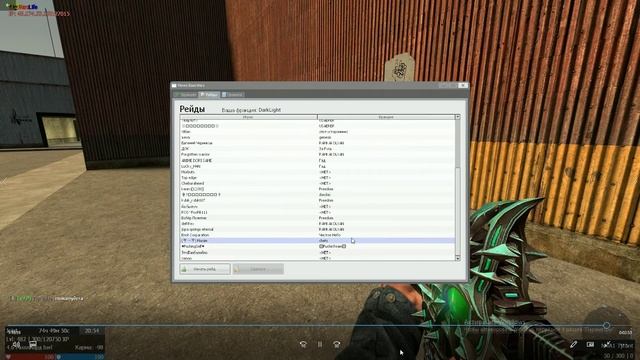Select the Brick Corporation player row
The width and height of the screenshot is (640, 360).
pos(318,235)
